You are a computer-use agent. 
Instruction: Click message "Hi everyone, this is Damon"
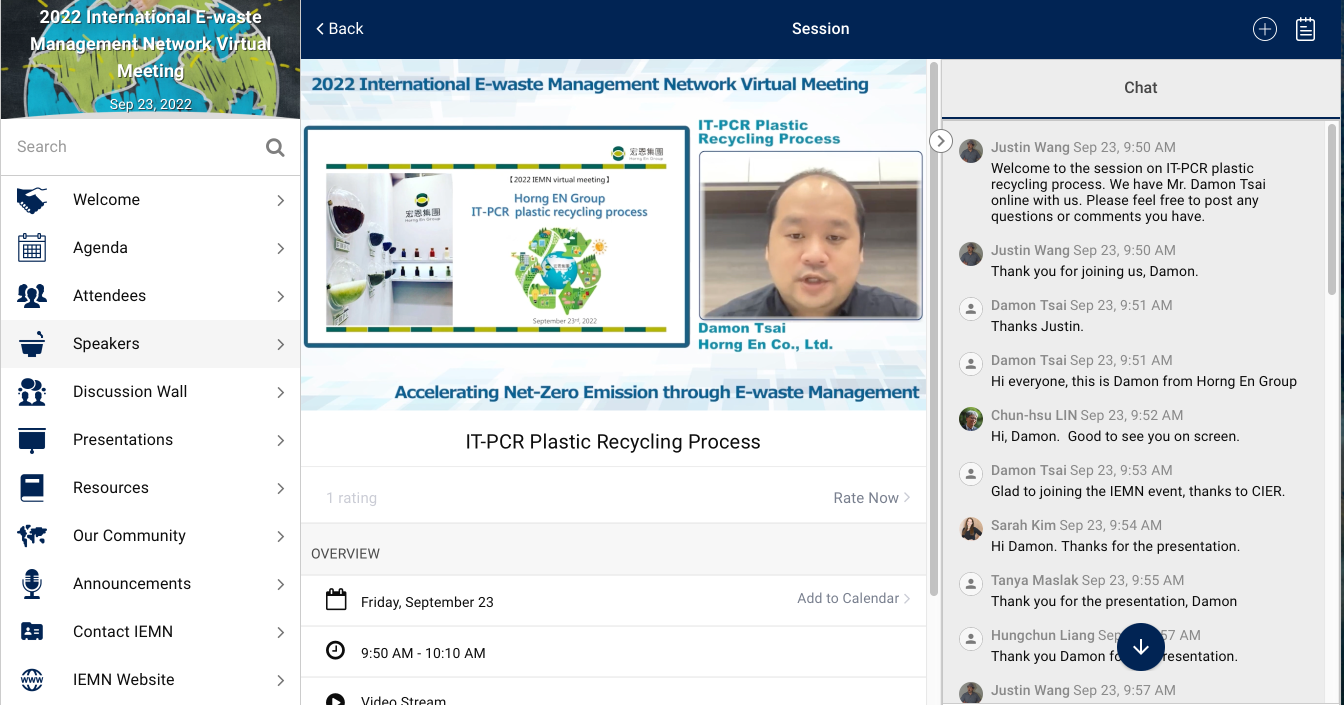tap(1144, 381)
